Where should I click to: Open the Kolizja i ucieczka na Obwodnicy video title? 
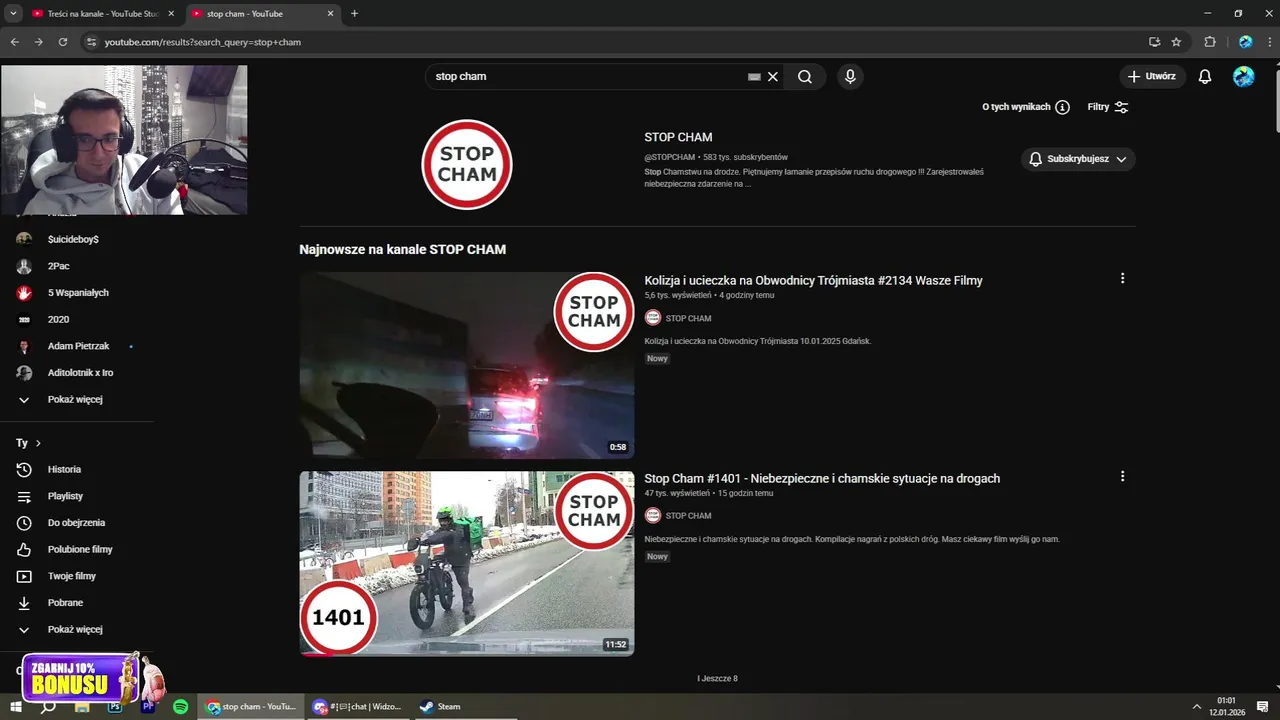(x=813, y=281)
